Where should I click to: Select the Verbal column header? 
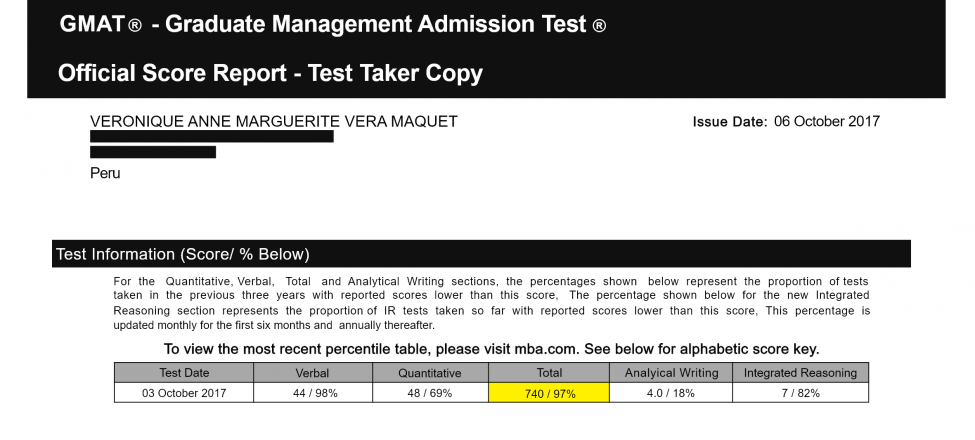click(x=313, y=373)
